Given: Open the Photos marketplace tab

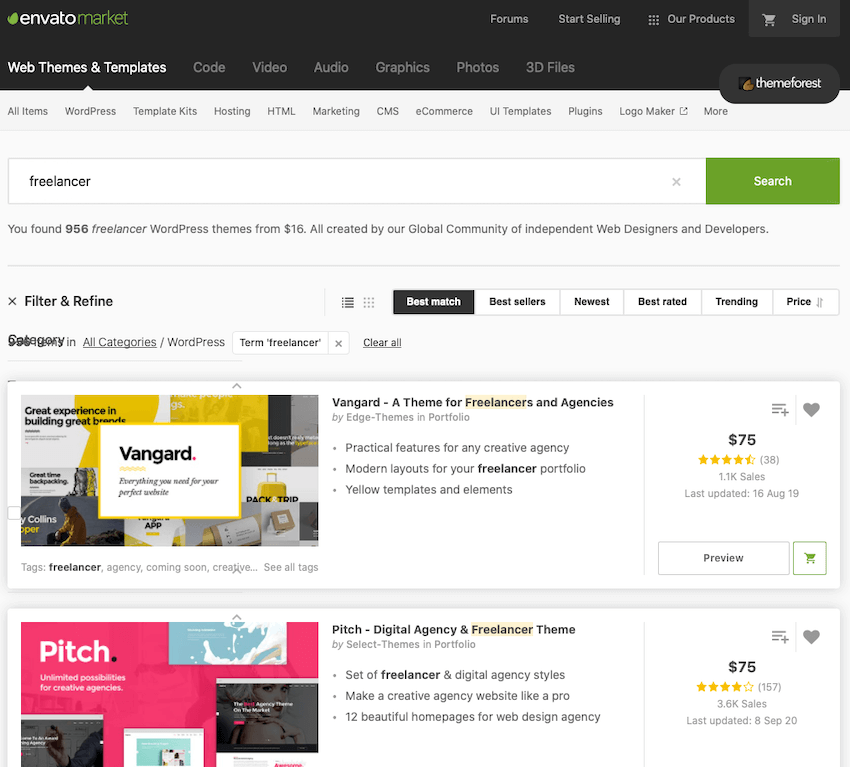Looking at the screenshot, I should (478, 68).
